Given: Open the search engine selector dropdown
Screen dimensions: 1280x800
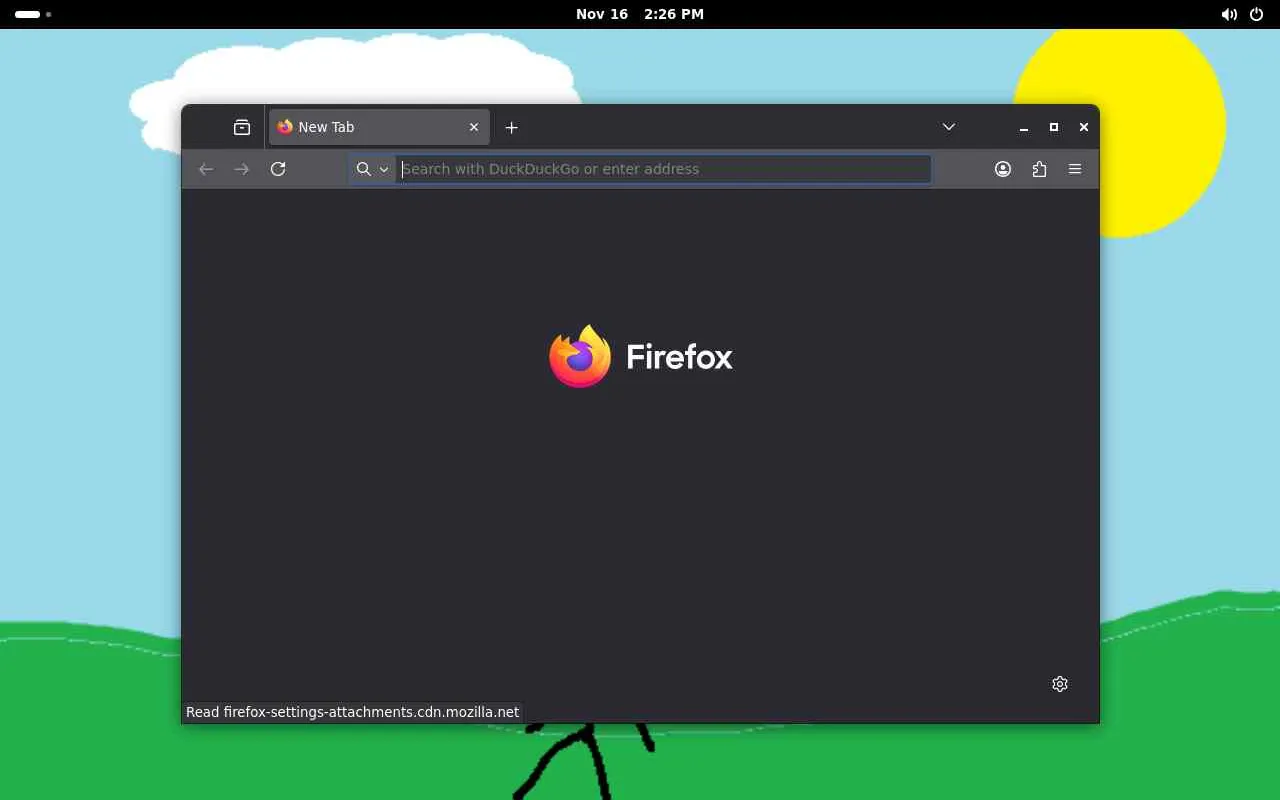Looking at the screenshot, I should coord(372,169).
